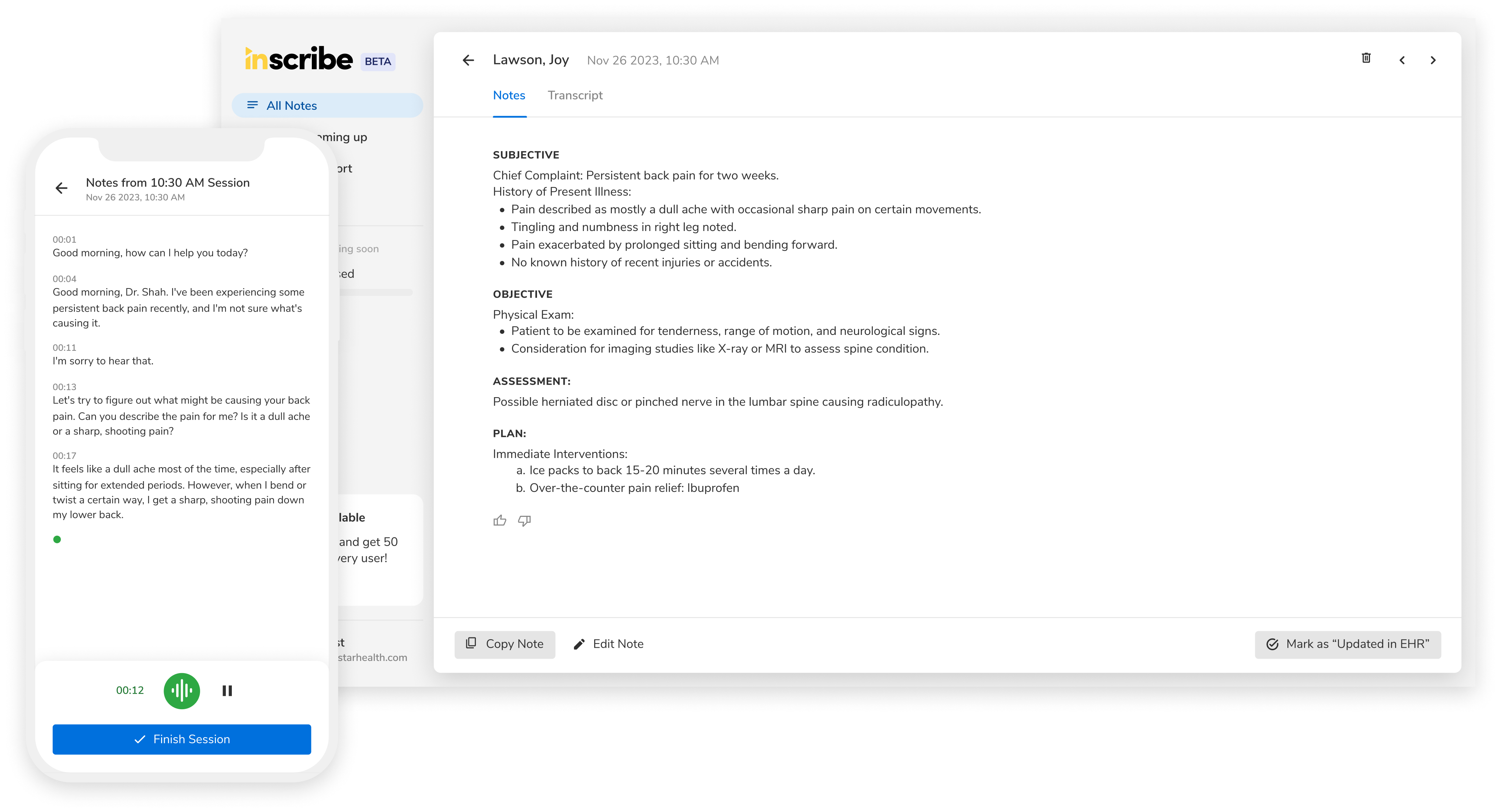The width and height of the screenshot is (1499, 812).
Task: Click patient name Lawson, Joy
Action: coord(531,60)
